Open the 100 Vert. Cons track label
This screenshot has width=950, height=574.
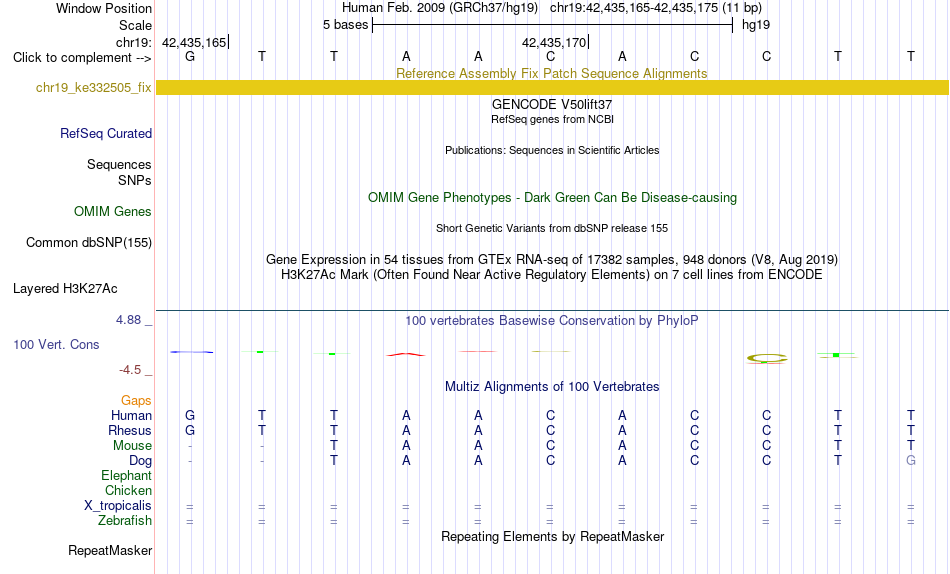pos(56,344)
